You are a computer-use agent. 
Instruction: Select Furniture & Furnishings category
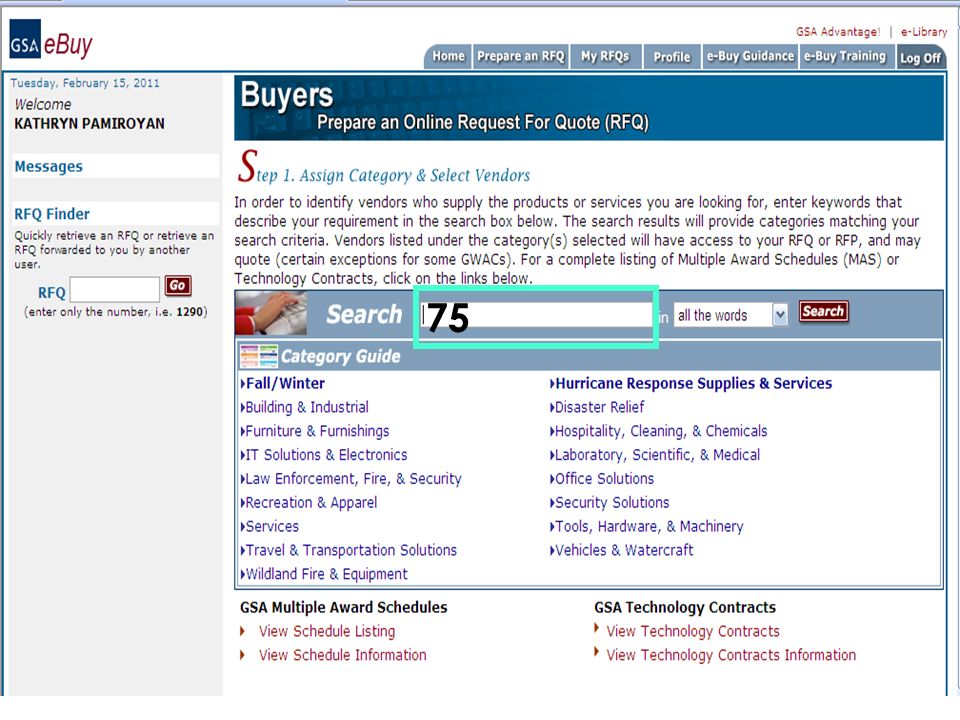(x=315, y=431)
